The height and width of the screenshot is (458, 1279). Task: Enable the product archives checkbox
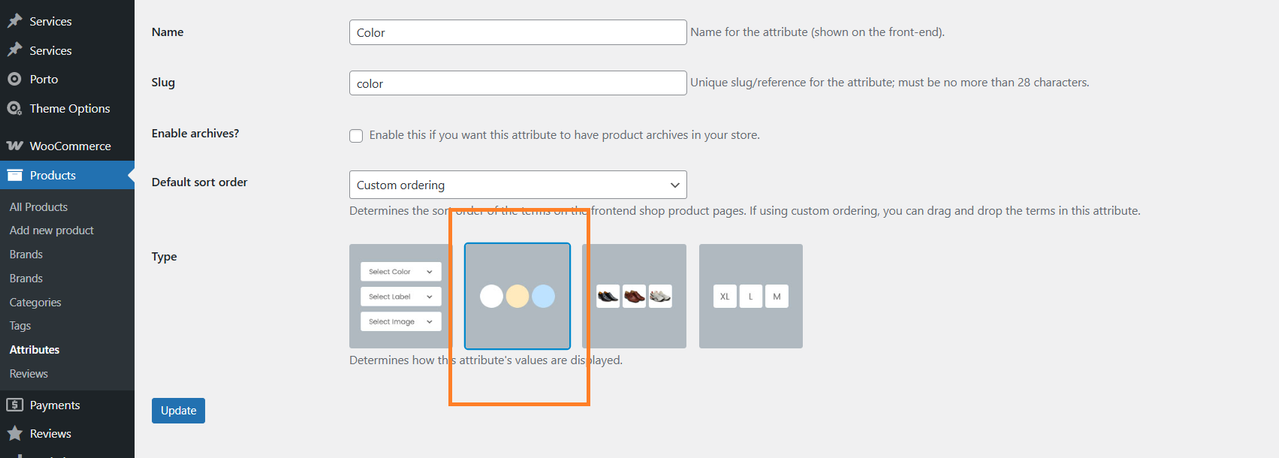[x=356, y=135]
